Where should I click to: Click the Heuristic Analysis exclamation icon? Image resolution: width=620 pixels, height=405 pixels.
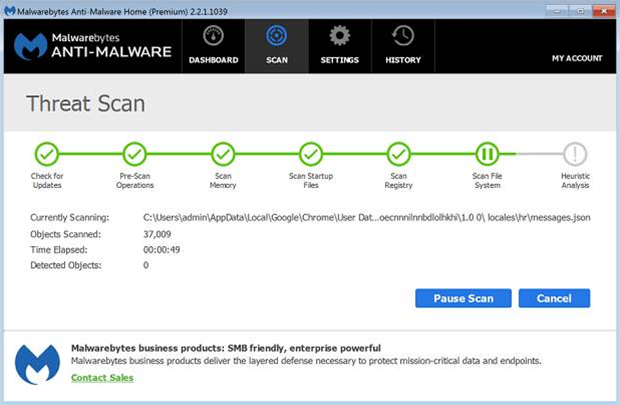point(575,154)
